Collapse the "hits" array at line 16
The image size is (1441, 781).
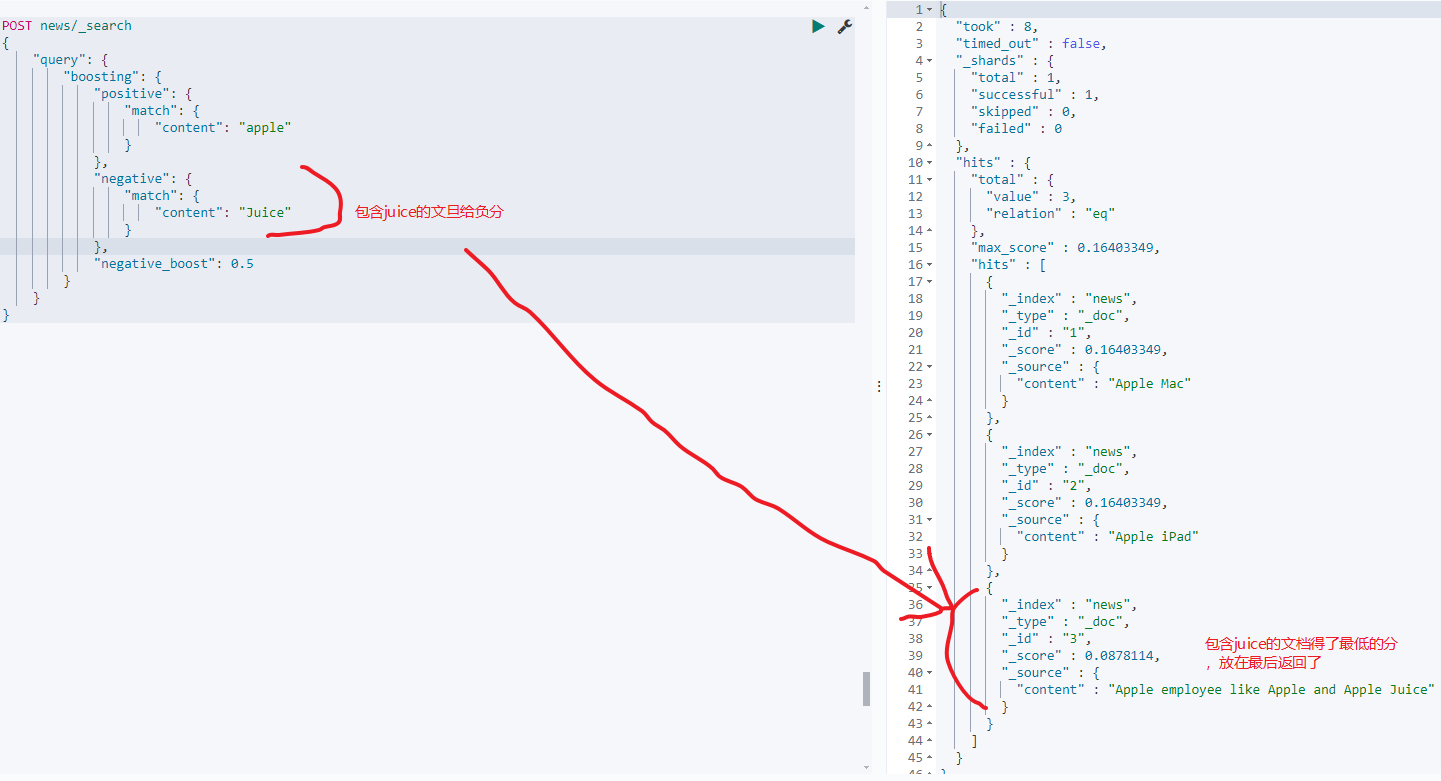pyautogui.click(x=930, y=265)
